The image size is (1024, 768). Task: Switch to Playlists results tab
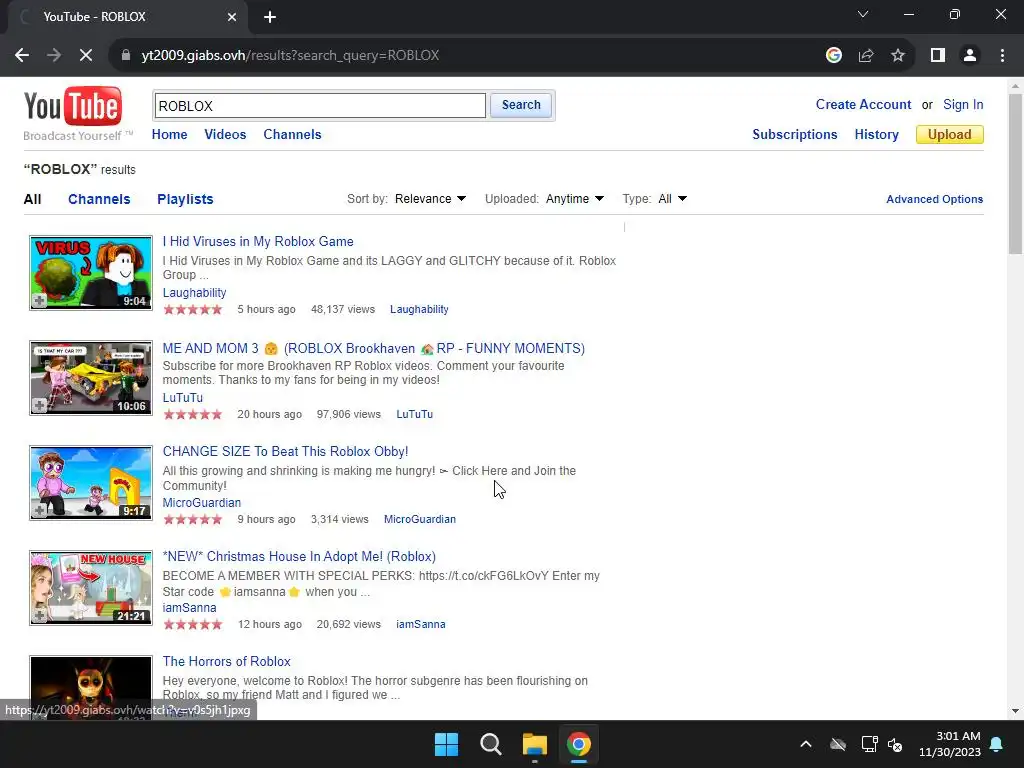coord(185,199)
